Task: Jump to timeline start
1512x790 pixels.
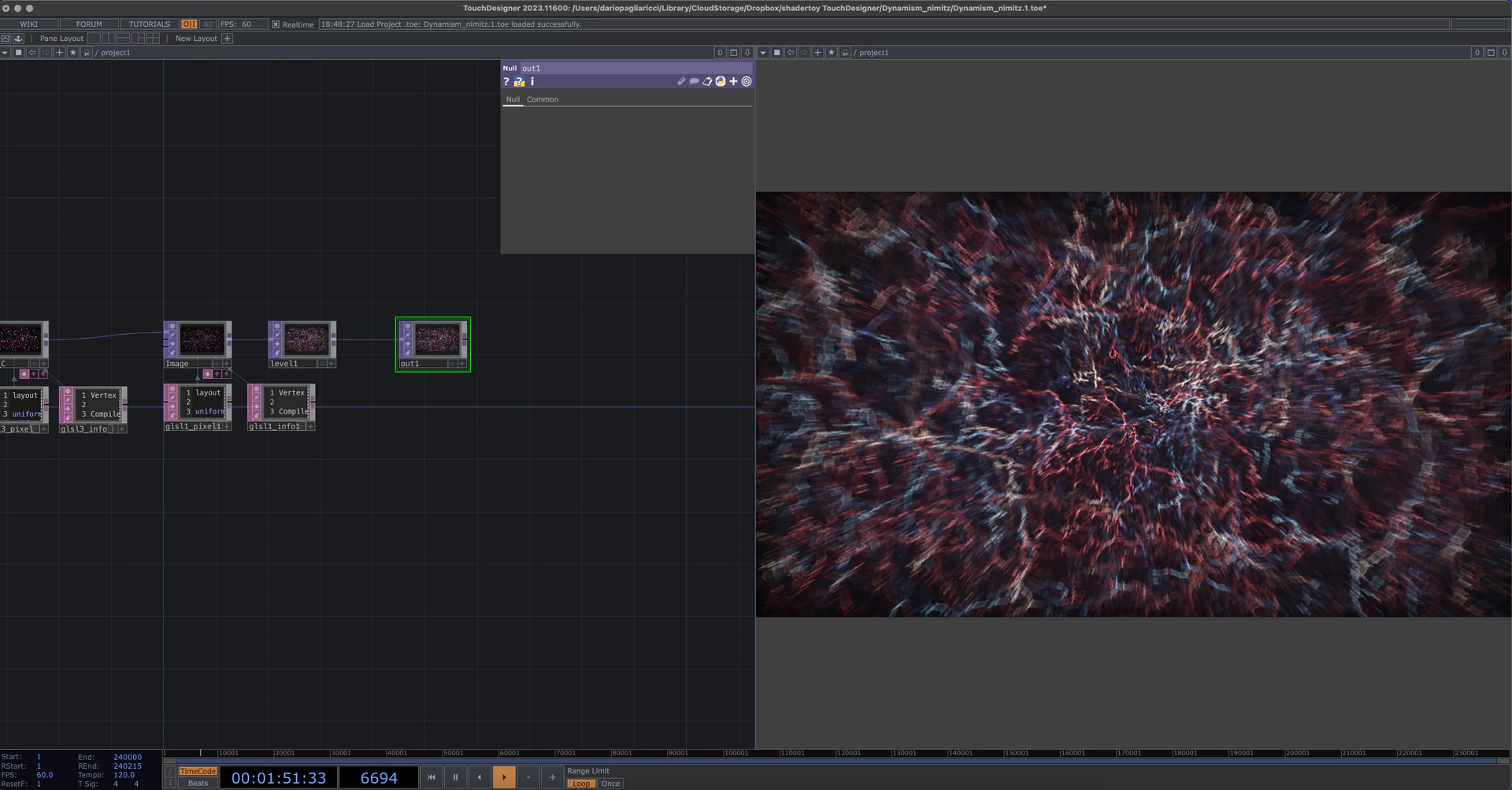Action: point(432,777)
